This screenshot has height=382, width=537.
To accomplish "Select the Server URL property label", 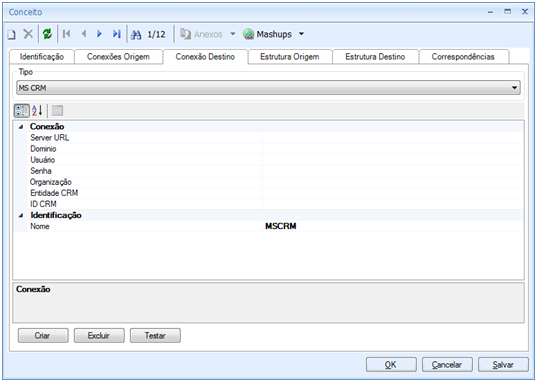I will point(50,138).
